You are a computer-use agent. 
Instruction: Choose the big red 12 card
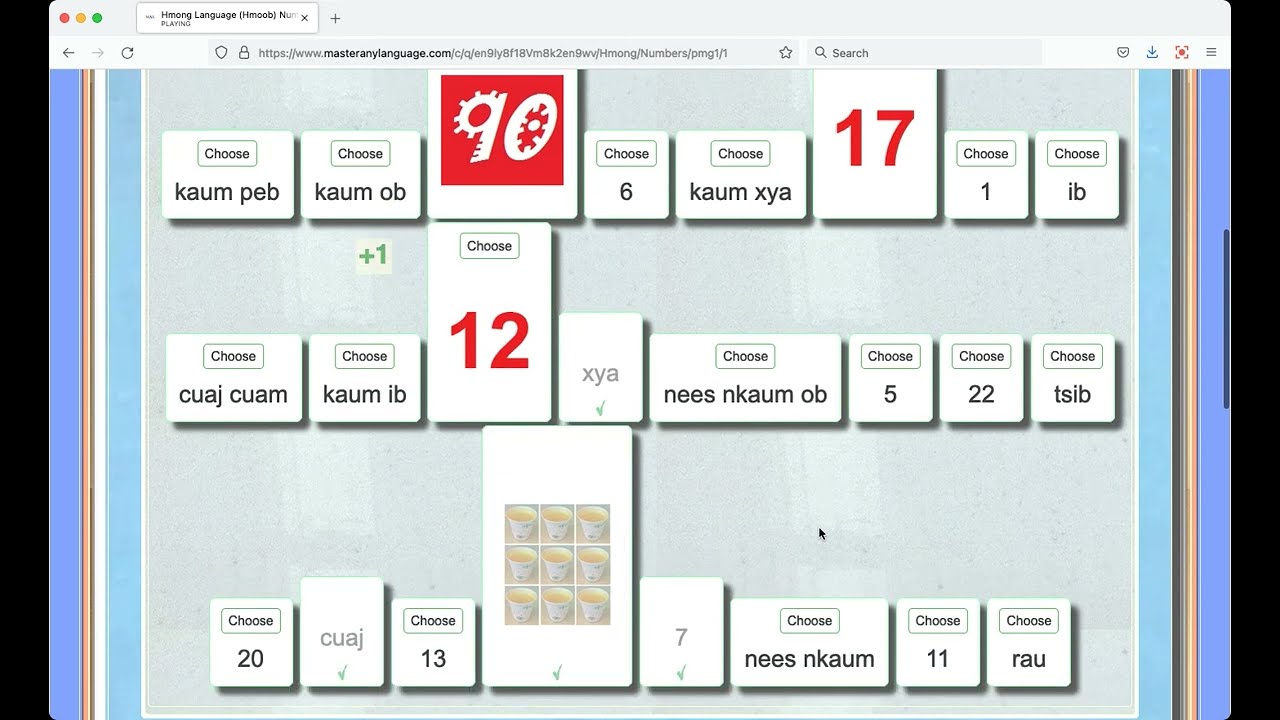tap(489, 246)
